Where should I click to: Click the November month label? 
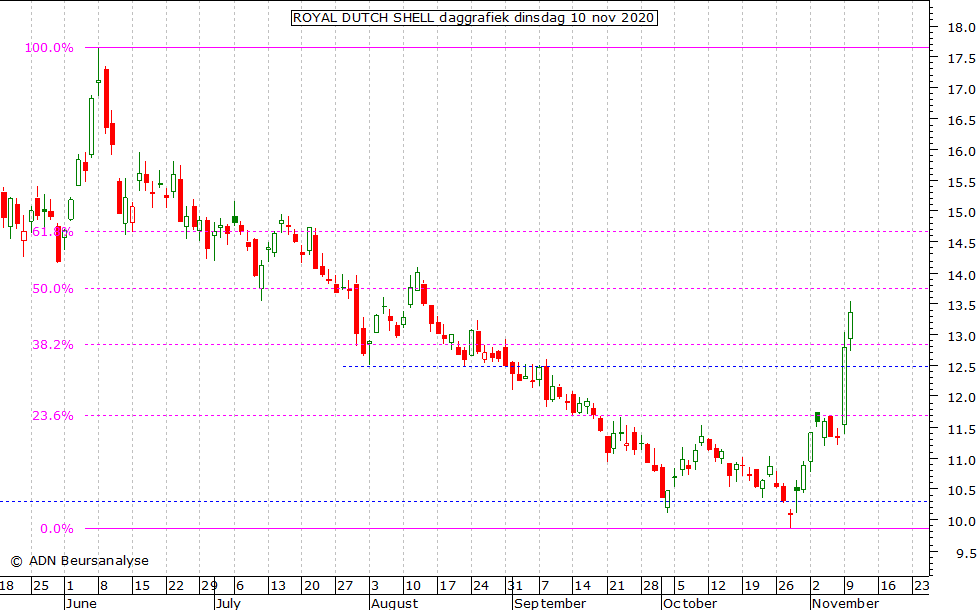point(846,603)
